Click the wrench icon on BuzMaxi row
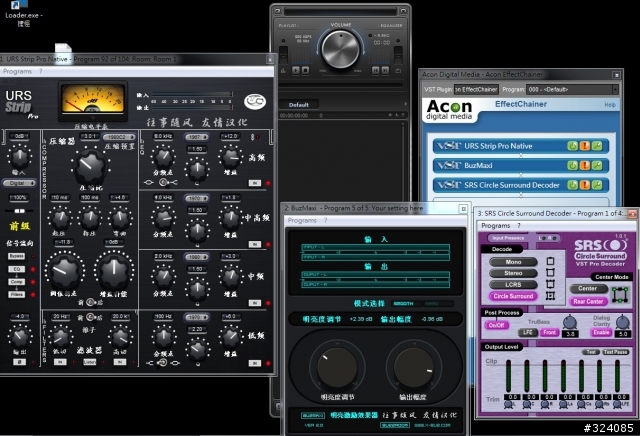The height and width of the screenshot is (436, 640). [x=597, y=165]
